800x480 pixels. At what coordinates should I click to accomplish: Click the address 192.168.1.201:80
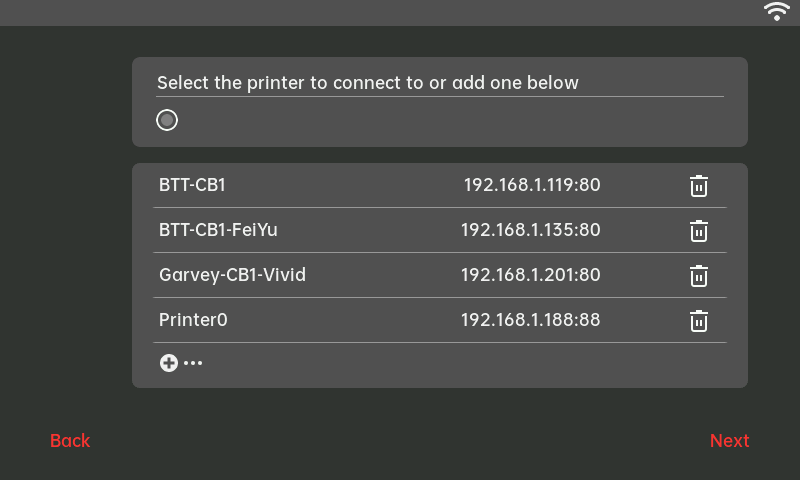click(x=530, y=275)
